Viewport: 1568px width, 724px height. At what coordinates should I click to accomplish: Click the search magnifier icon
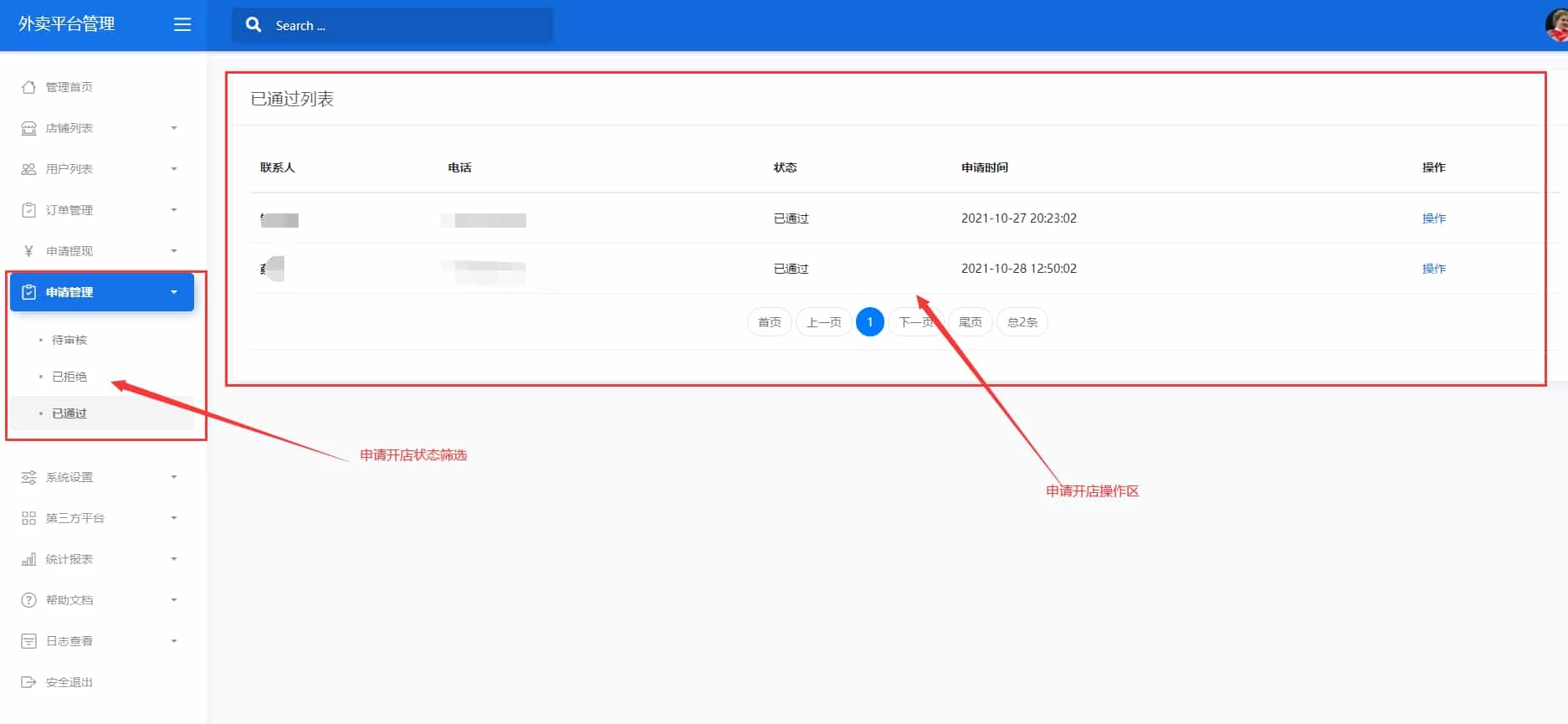[x=254, y=25]
